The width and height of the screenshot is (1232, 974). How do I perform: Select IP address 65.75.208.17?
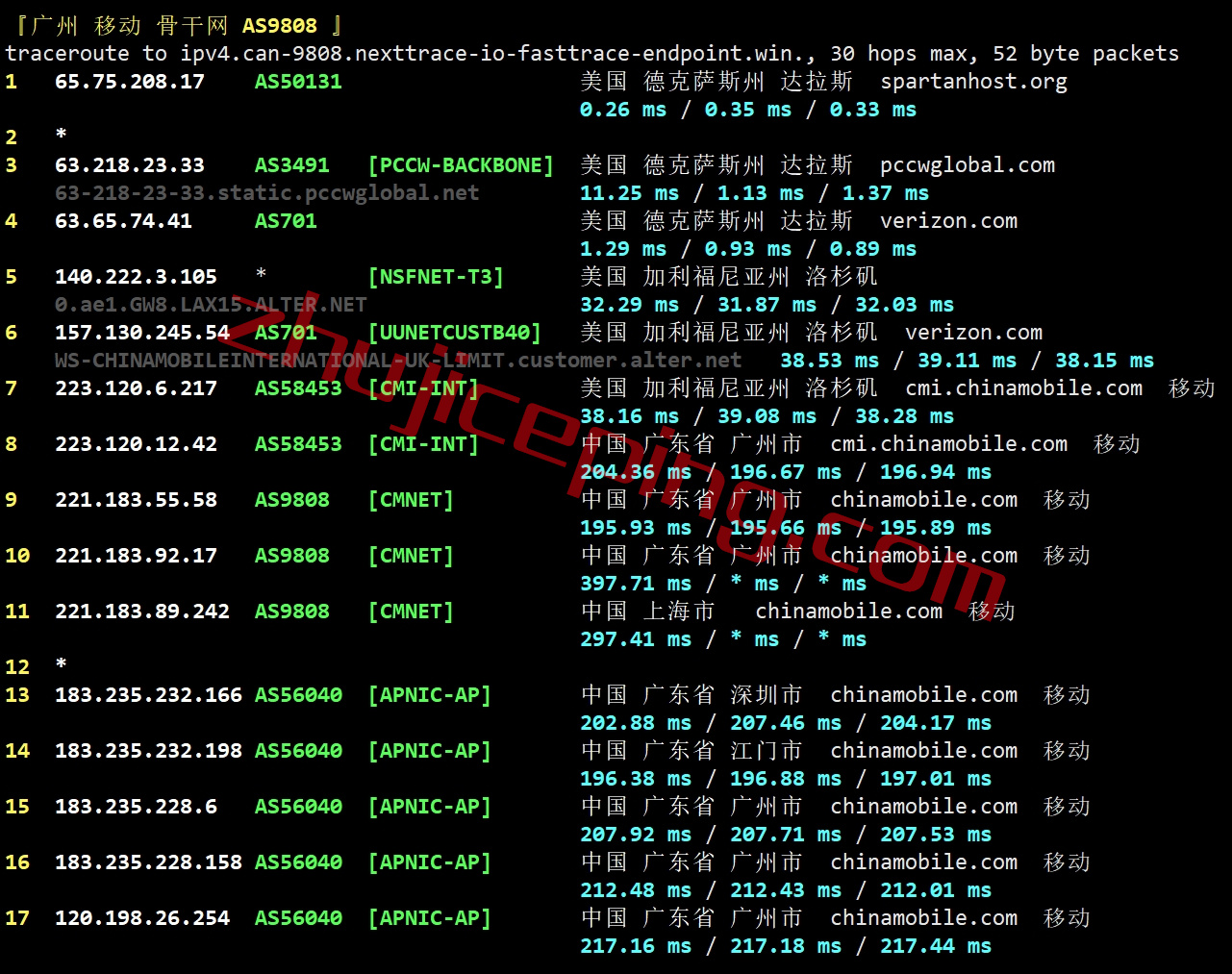pyautogui.click(x=130, y=82)
